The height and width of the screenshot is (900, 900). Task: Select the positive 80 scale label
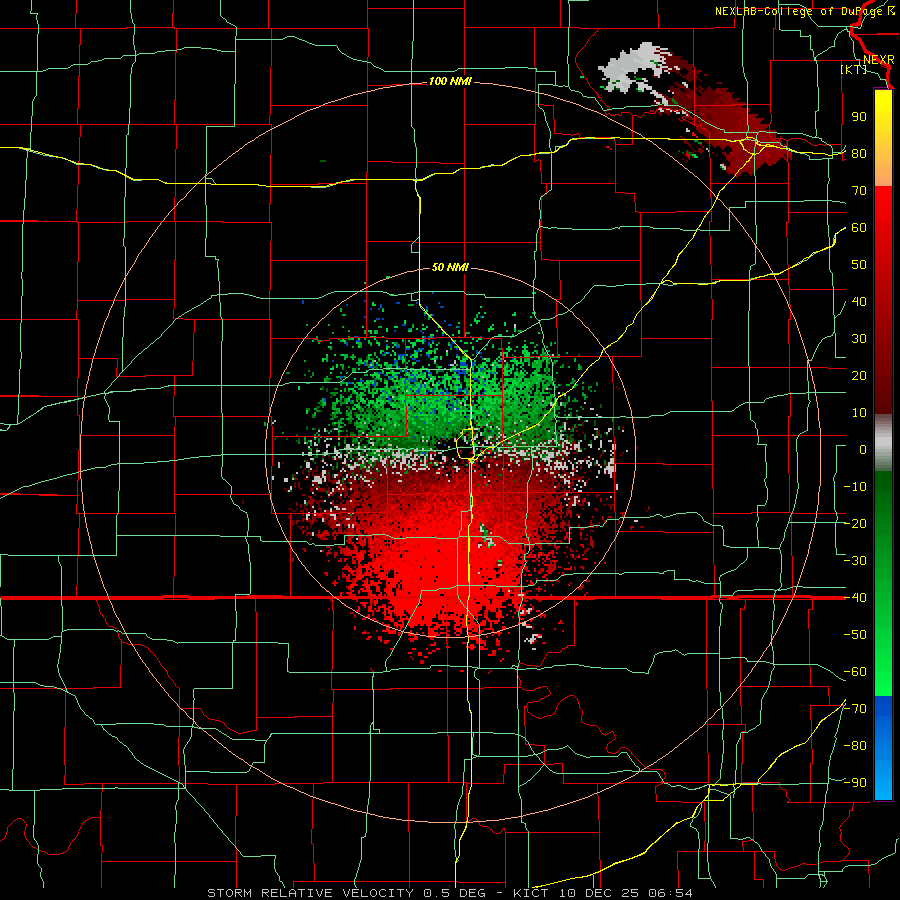coord(859,153)
